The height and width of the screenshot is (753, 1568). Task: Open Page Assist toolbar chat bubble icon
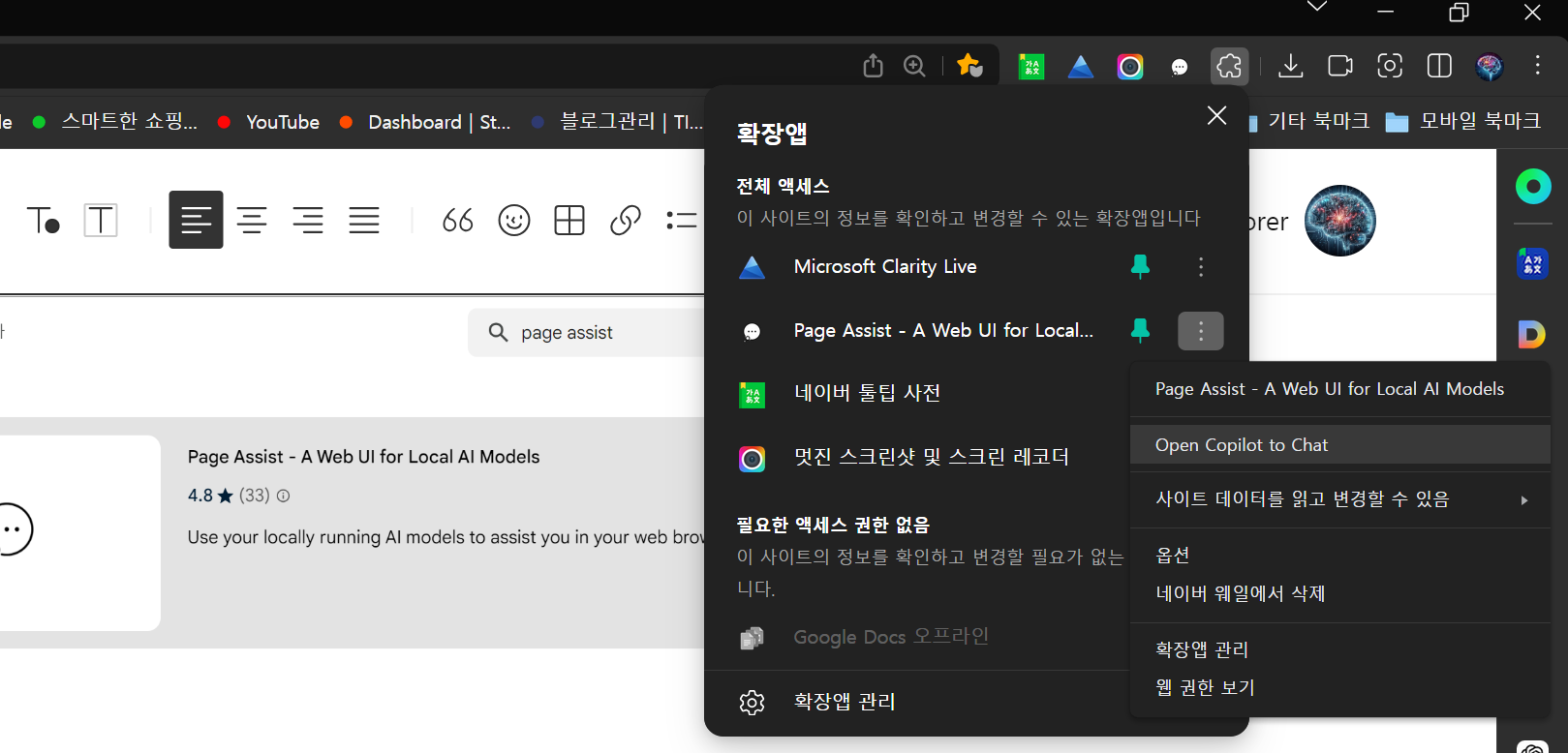tap(1180, 67)
